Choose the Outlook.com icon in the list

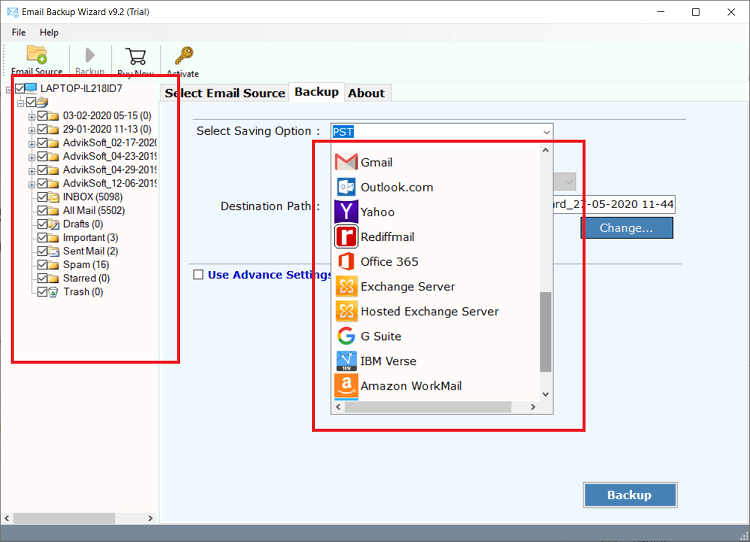[x=346, y=187]
